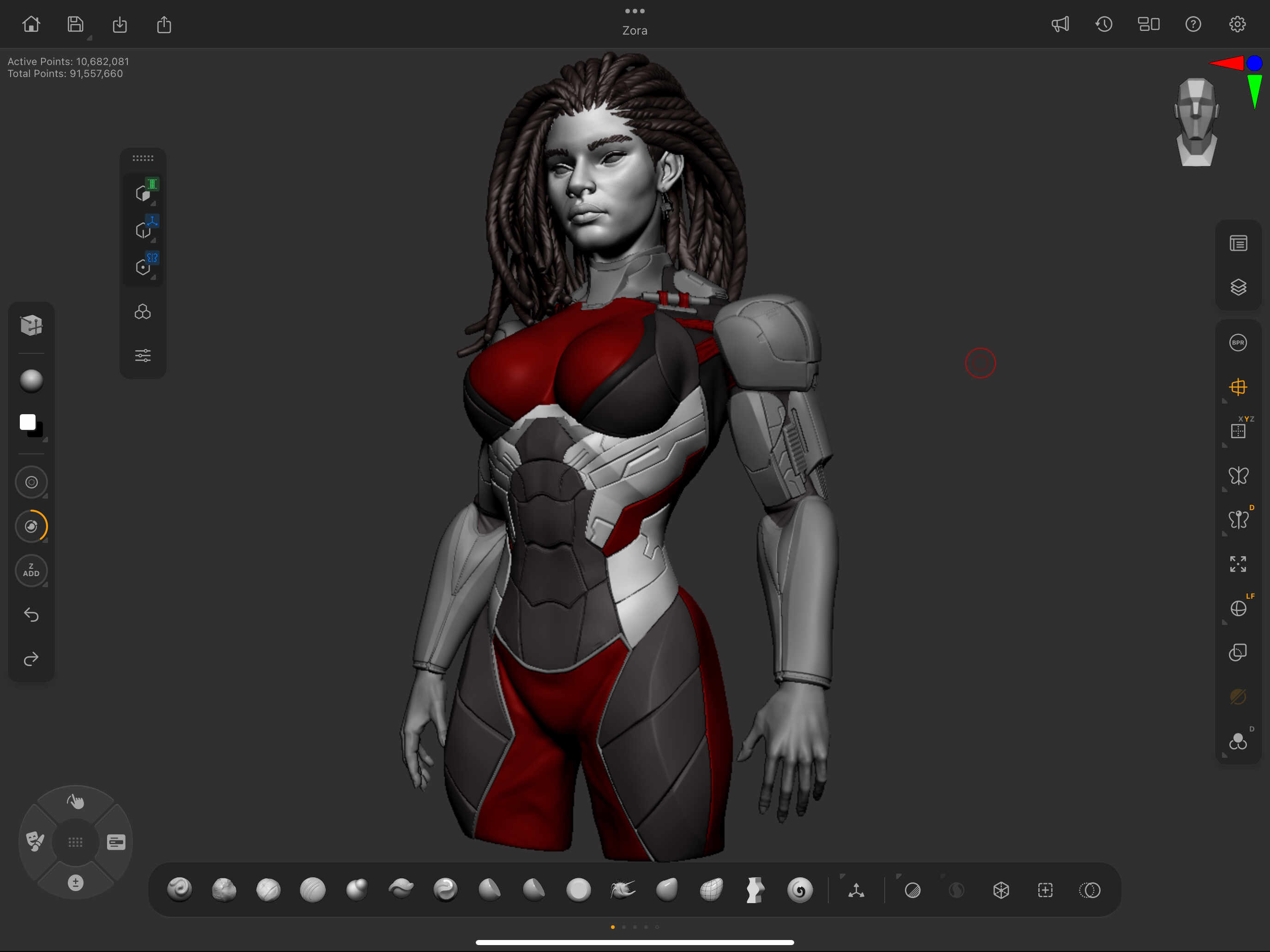
Task: Toggle symmetry butterfly icon
Action: [x=1238, y=475]
